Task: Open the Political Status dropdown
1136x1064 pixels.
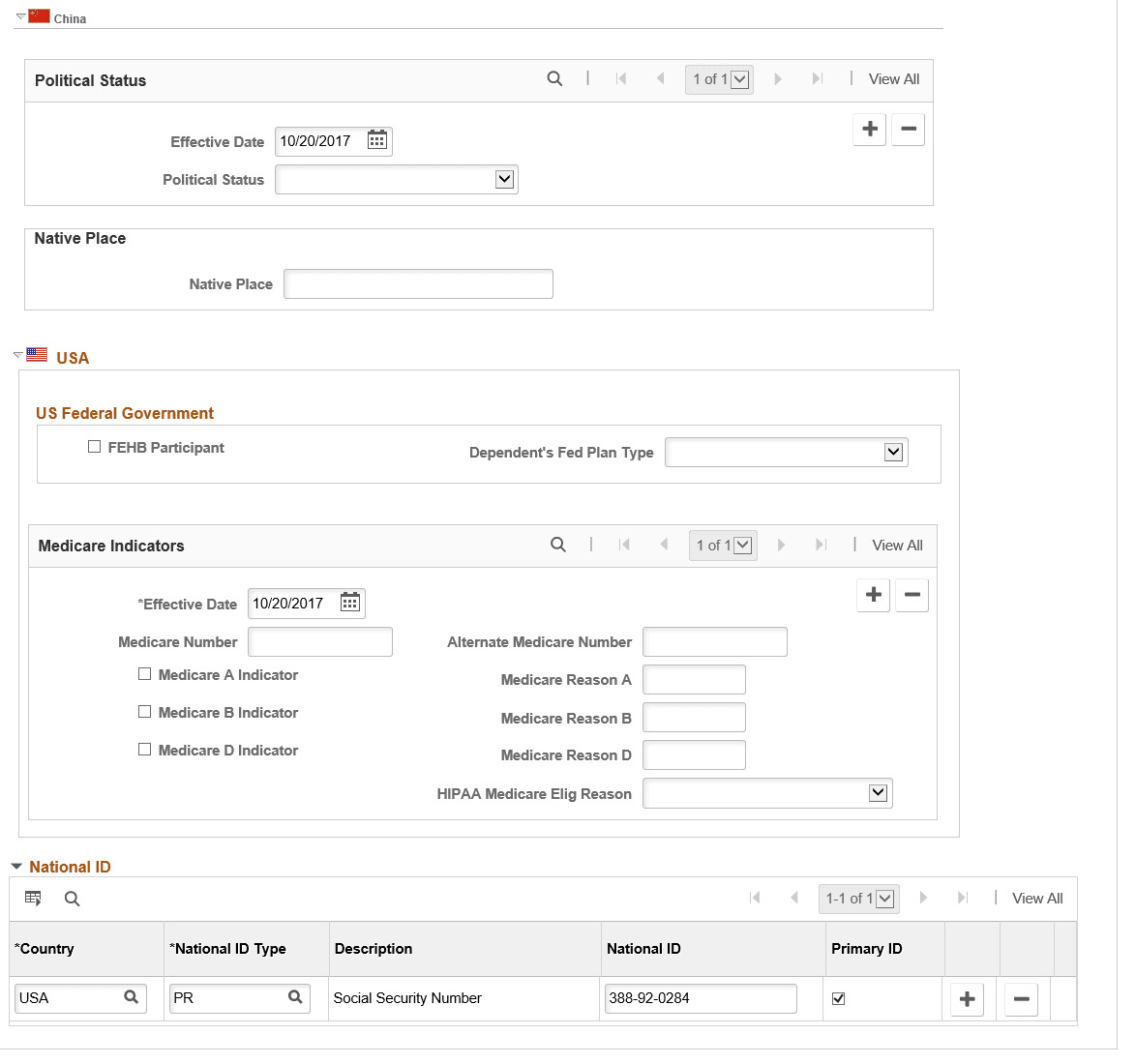Action: click(506, 179)
